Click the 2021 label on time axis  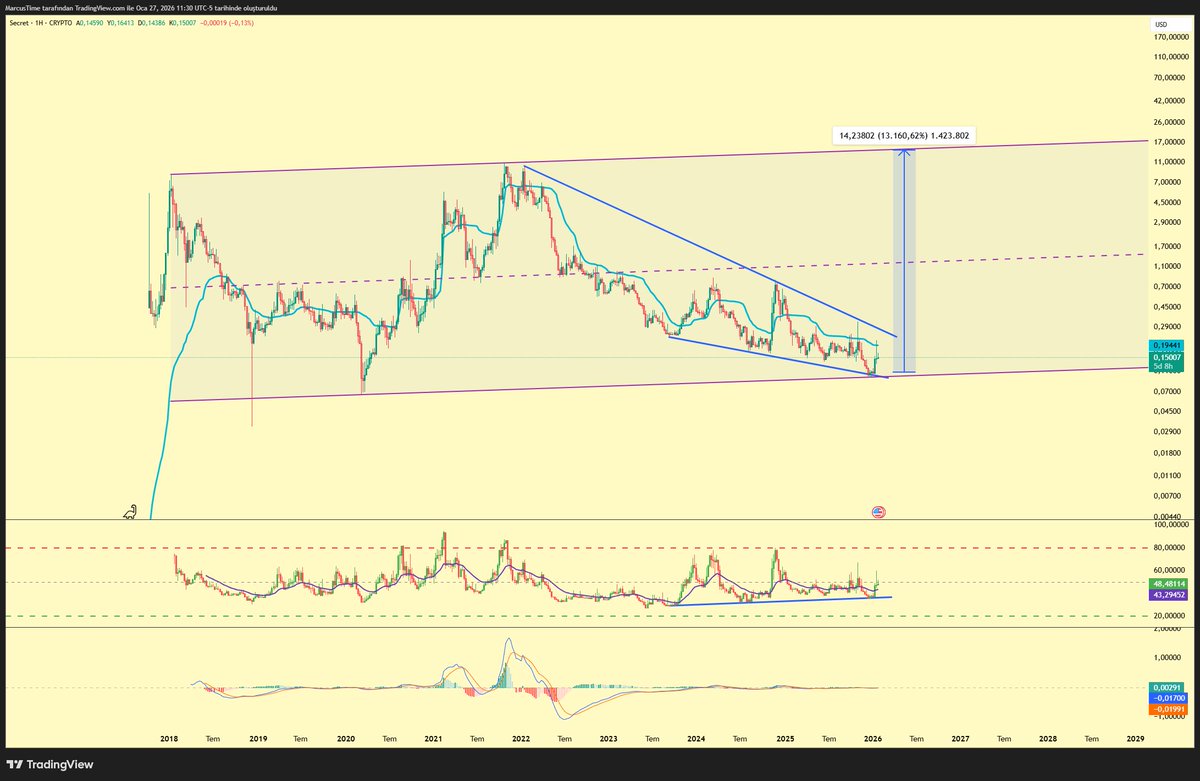(433, 738)
